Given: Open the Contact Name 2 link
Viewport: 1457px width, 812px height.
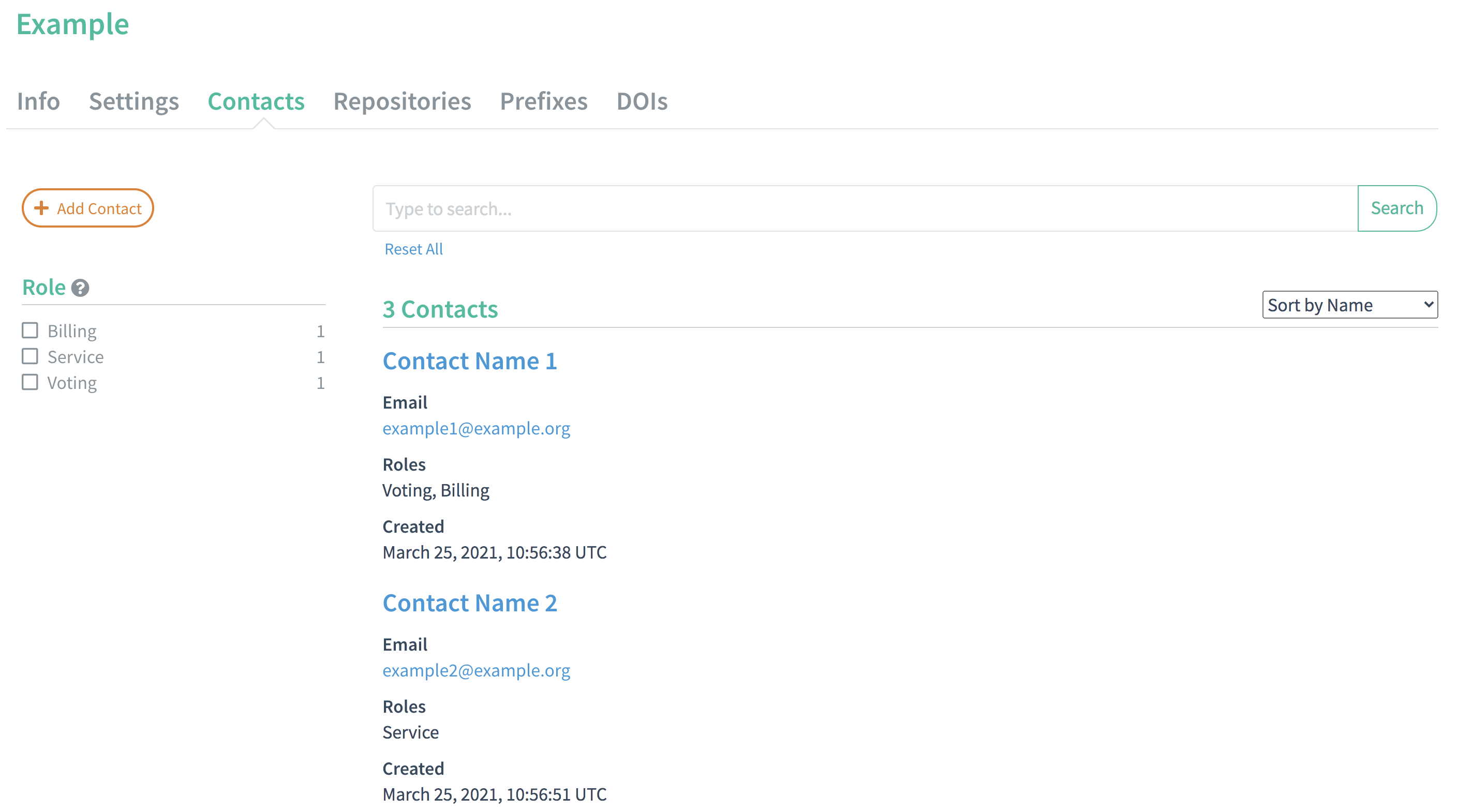Looking at the screenshot, I should click(469, 603).
